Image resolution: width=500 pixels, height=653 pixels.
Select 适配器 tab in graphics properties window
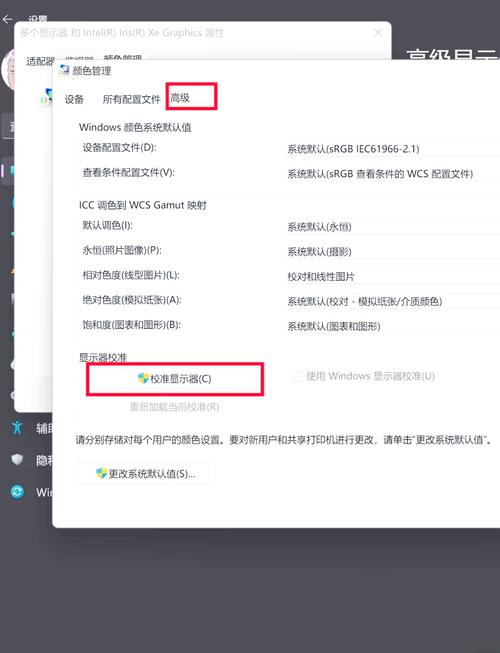pyautogui.click(x=40, y=61)
